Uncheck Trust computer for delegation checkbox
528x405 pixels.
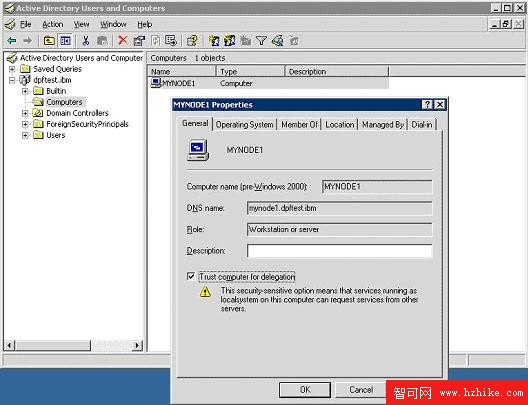pos(191,276)
